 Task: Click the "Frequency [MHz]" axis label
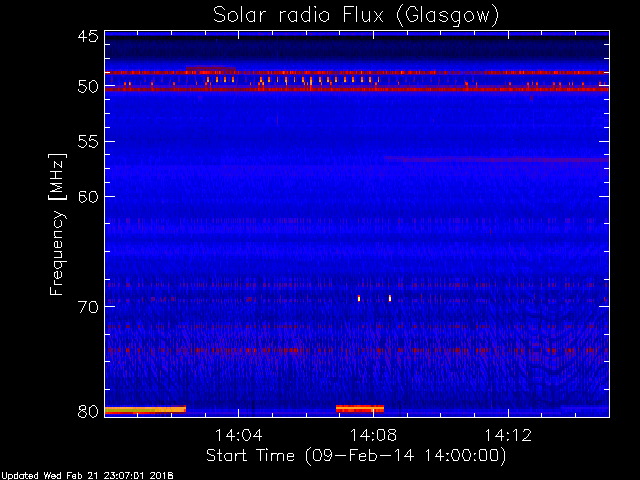[x=57, y=224]
